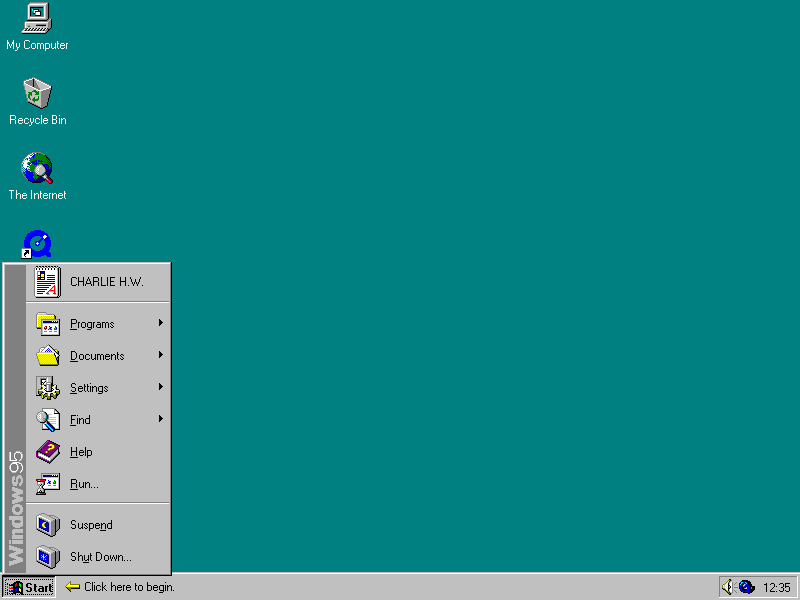
Task: Choose Shut Down... in the Start menu
Action: (98, 557)
